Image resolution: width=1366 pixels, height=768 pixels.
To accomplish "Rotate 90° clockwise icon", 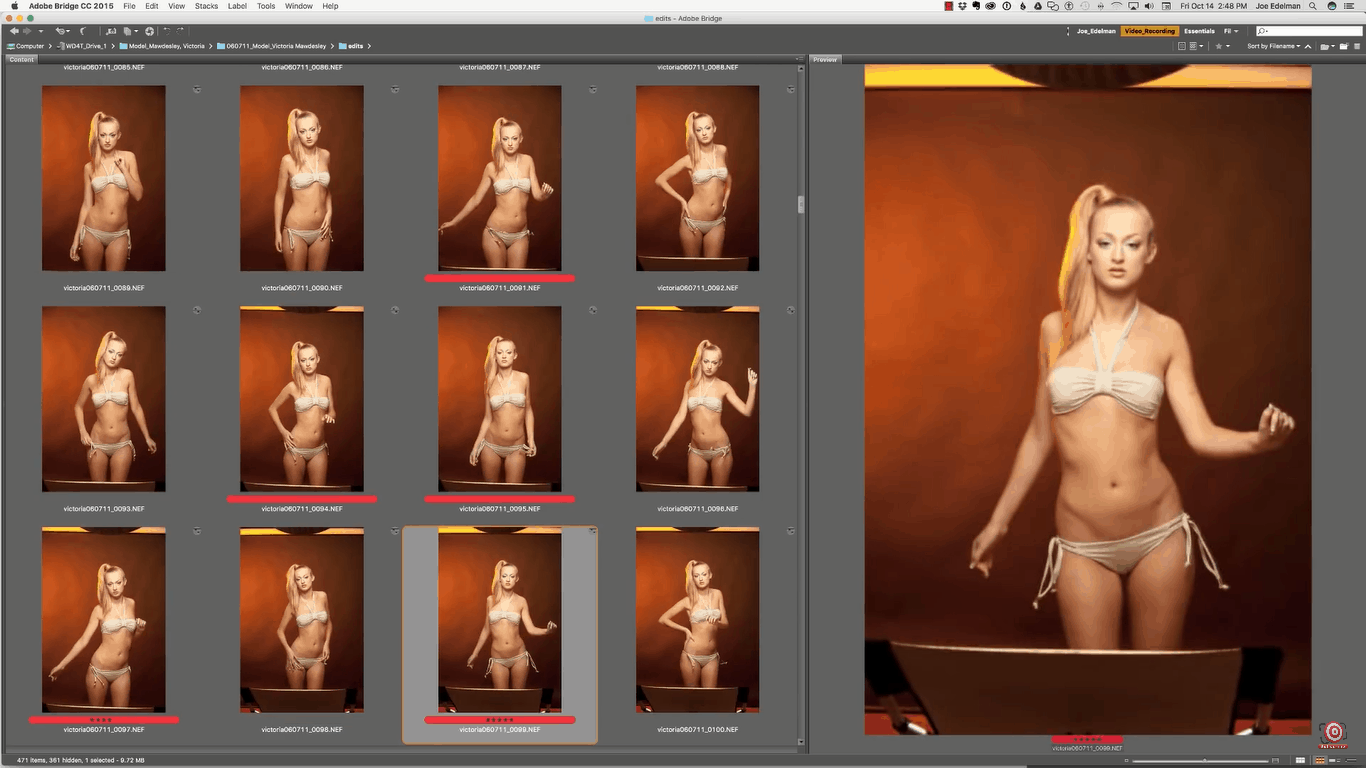I will pyautogui.click(x=180, y=32).
